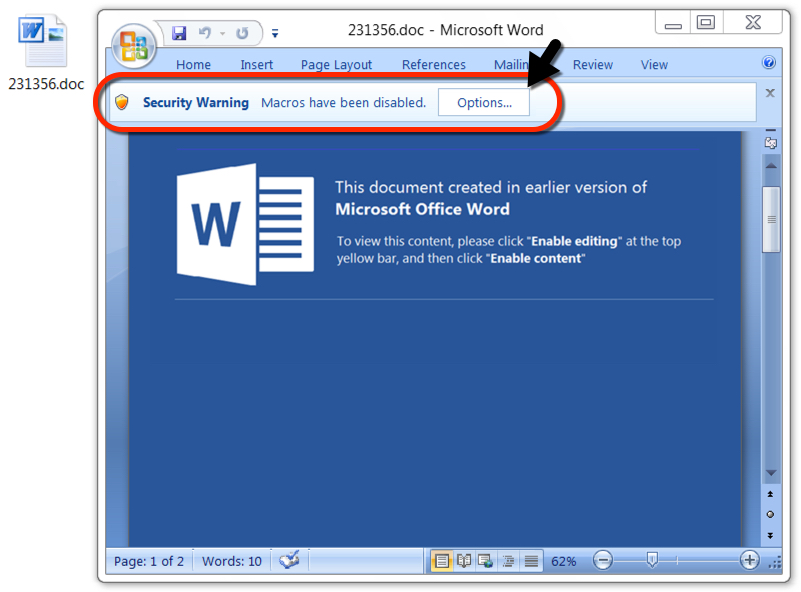Click the "Microsoft Office Word" heading text
This screenshot has width=801, height=592.
coord(422,209)
